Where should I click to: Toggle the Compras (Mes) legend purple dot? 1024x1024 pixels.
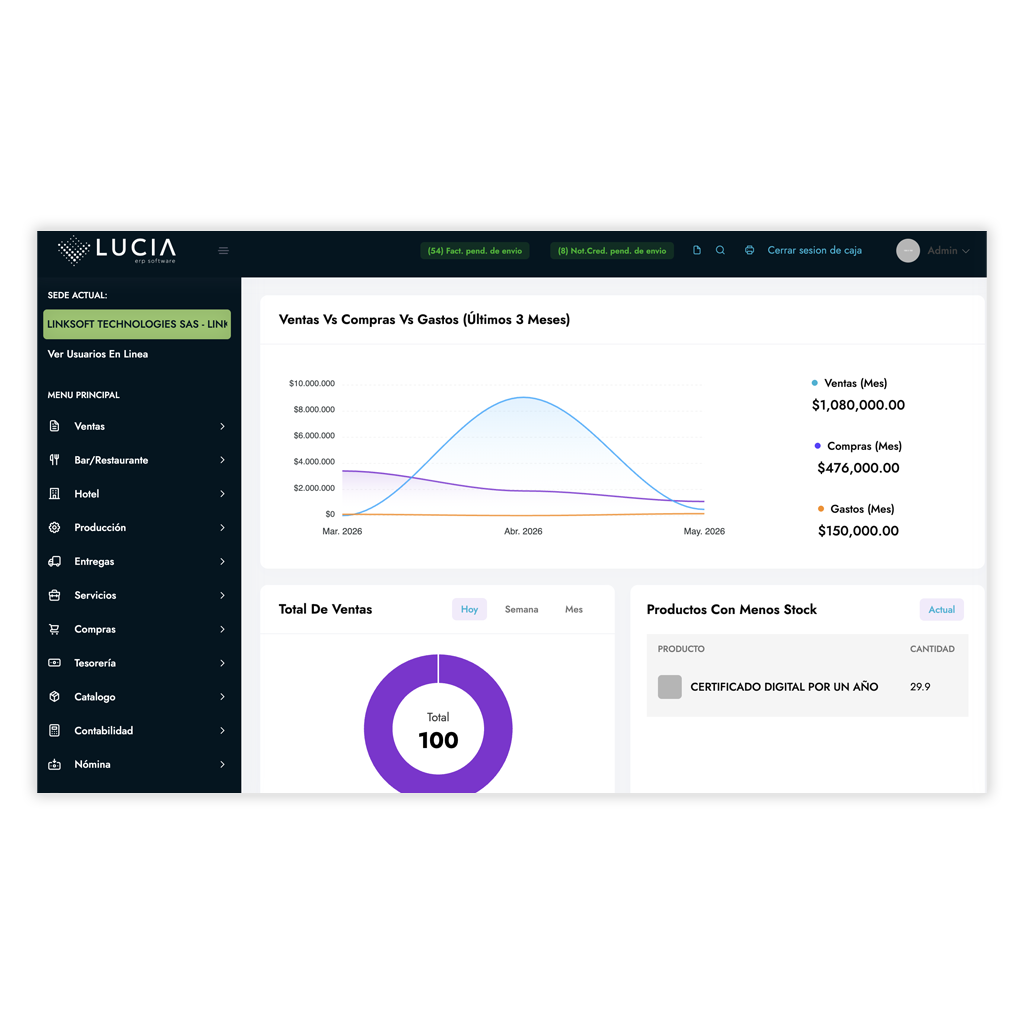coord(818,445)
